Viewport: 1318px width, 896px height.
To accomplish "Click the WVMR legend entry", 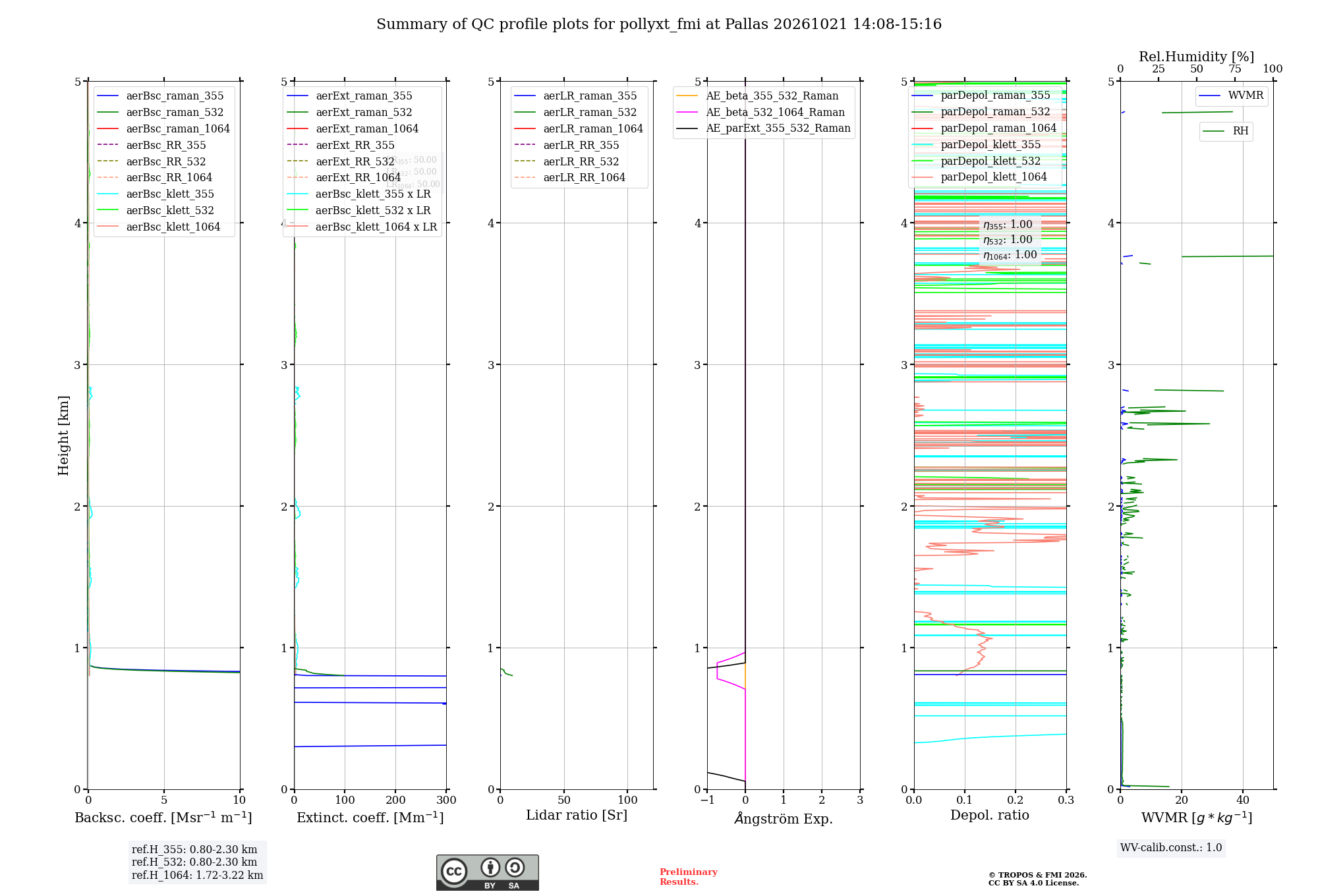I will (x=1231, y=96).
